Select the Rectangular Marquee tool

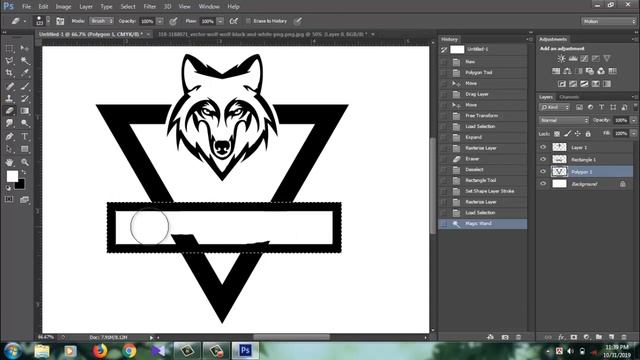tap(9, 49)
